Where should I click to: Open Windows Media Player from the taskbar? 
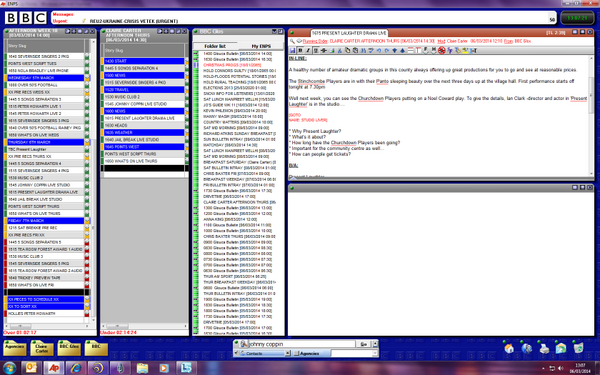click(164, 368)
